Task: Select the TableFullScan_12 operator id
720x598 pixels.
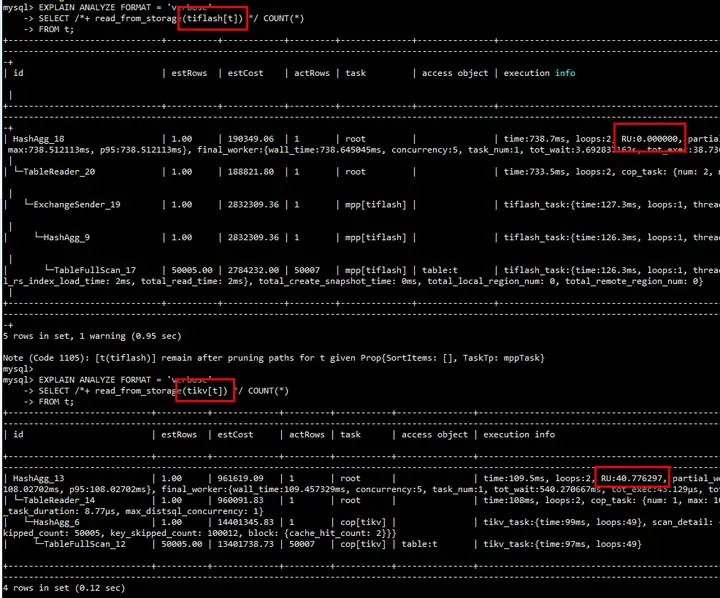Action: tap(84, 544)
